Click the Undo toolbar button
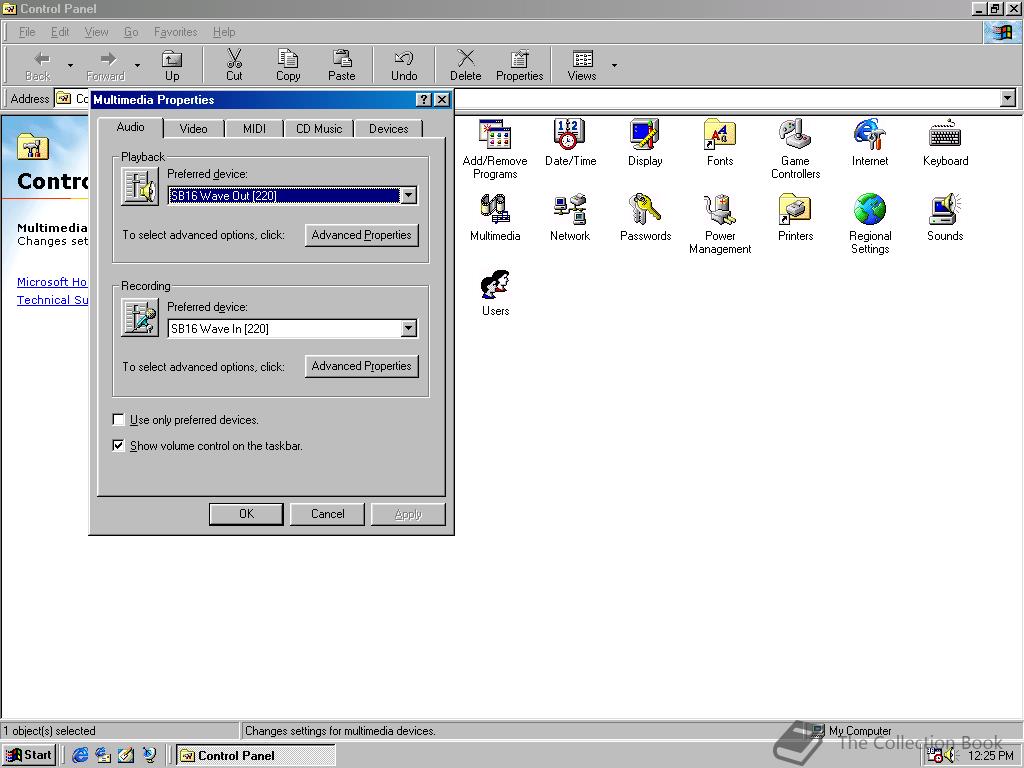This screenshot has width=1024, height=768. coord(404,65)
